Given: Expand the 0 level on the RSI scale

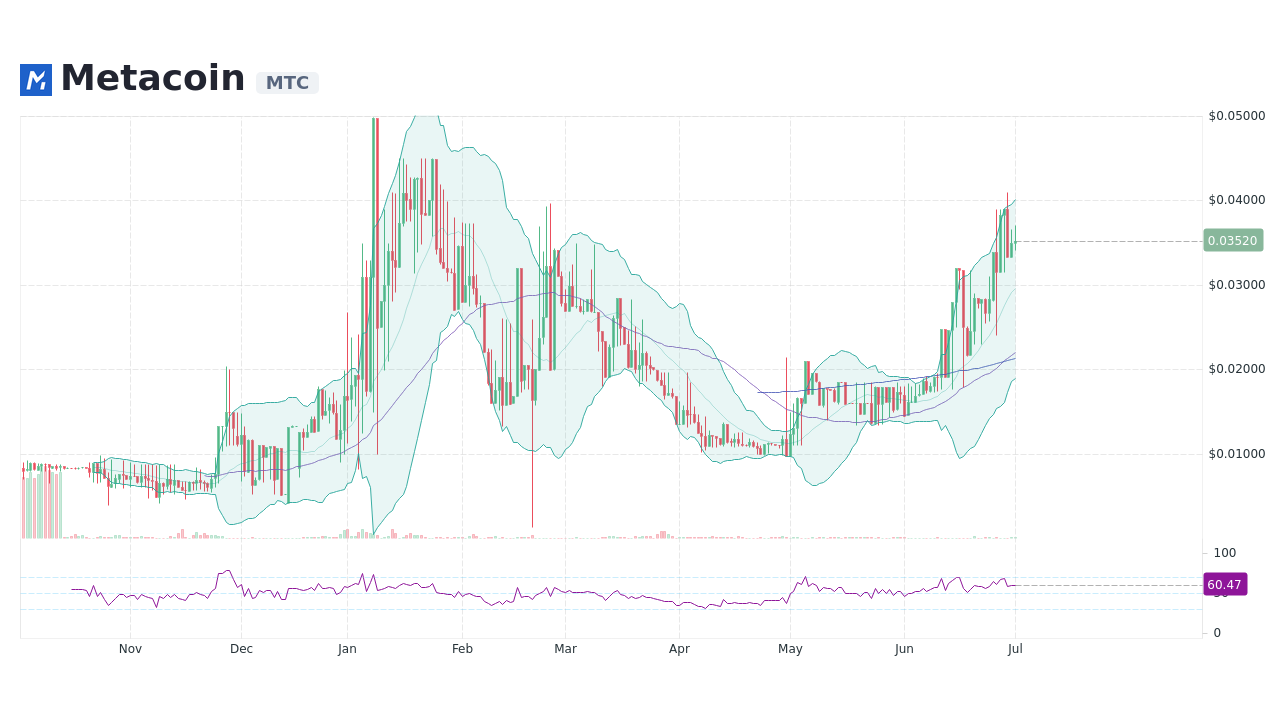Looking at the screenshot, I should [1216, 632].
